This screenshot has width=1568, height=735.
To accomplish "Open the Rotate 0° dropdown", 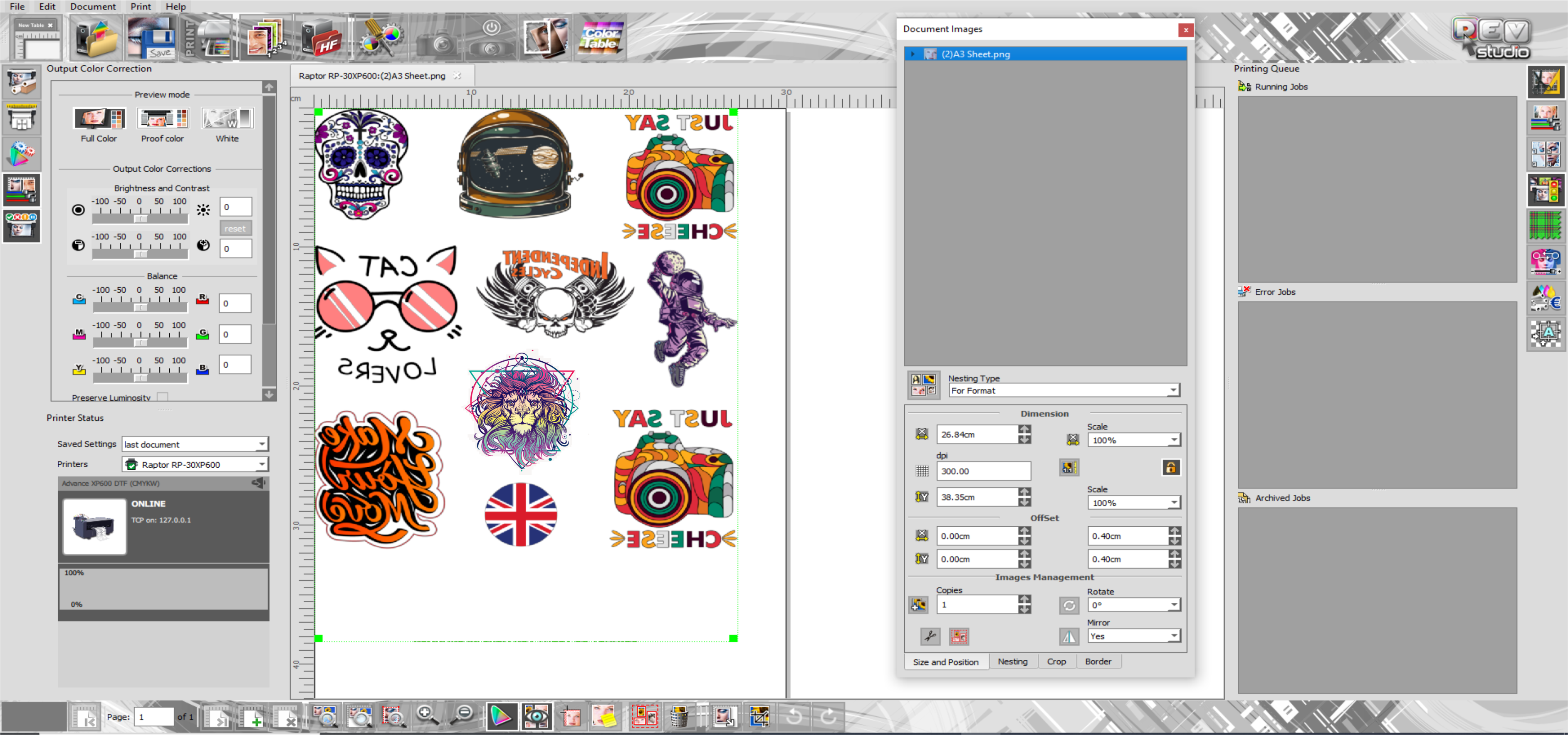I will 1133,605.
